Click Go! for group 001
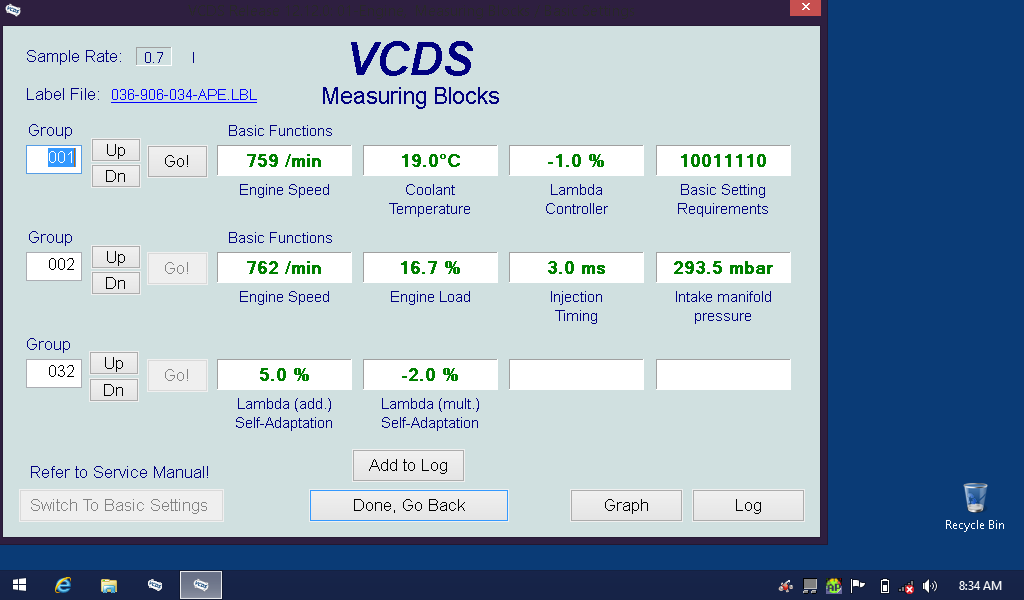This screenshot has height=600, width=1024. tap(177, 162)
